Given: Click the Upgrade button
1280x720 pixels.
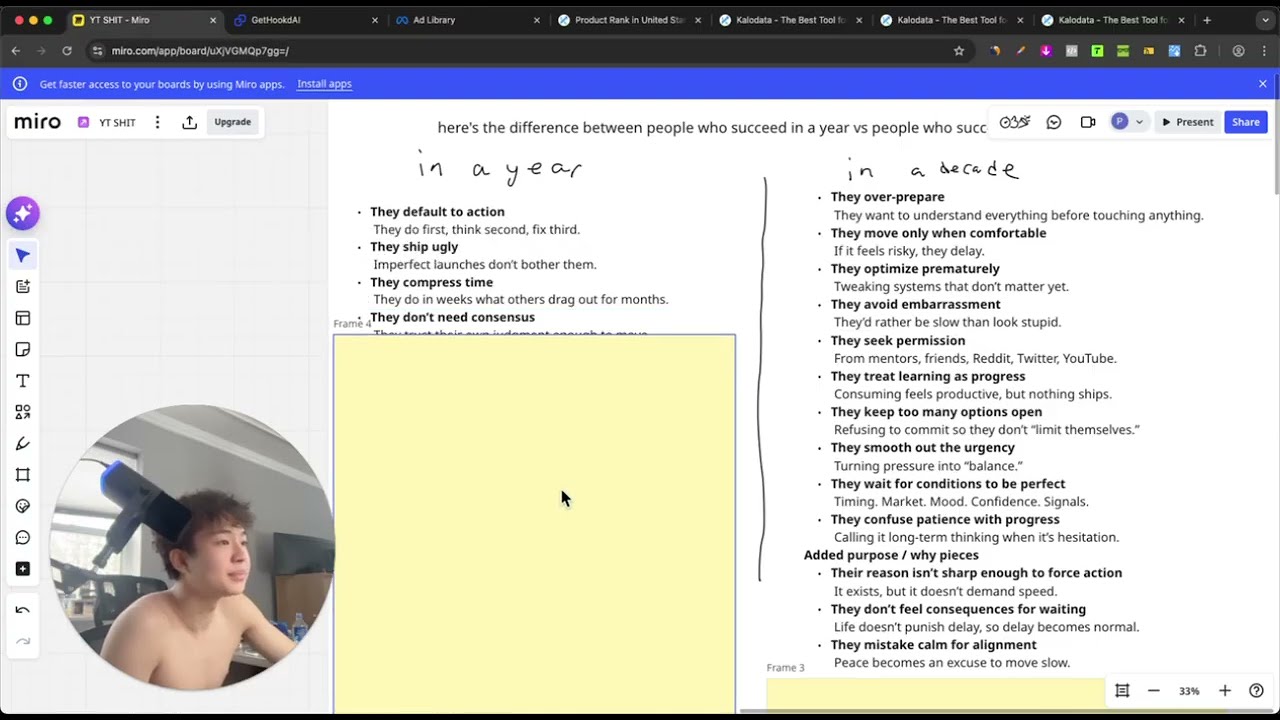Looking at the screenshot, I should pos(233,122).
